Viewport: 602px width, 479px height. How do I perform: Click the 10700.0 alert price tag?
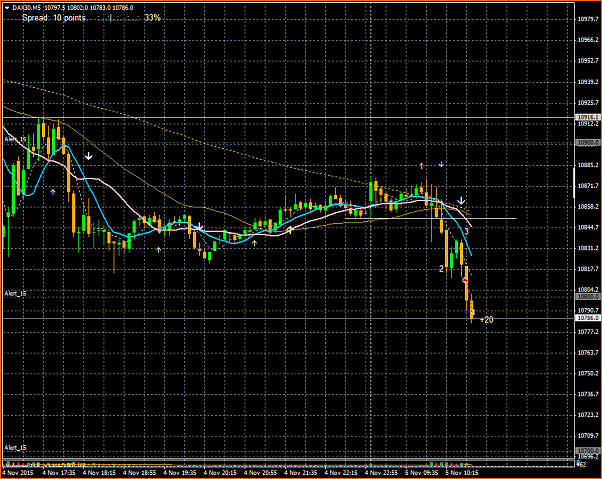(x=587, y=450)
